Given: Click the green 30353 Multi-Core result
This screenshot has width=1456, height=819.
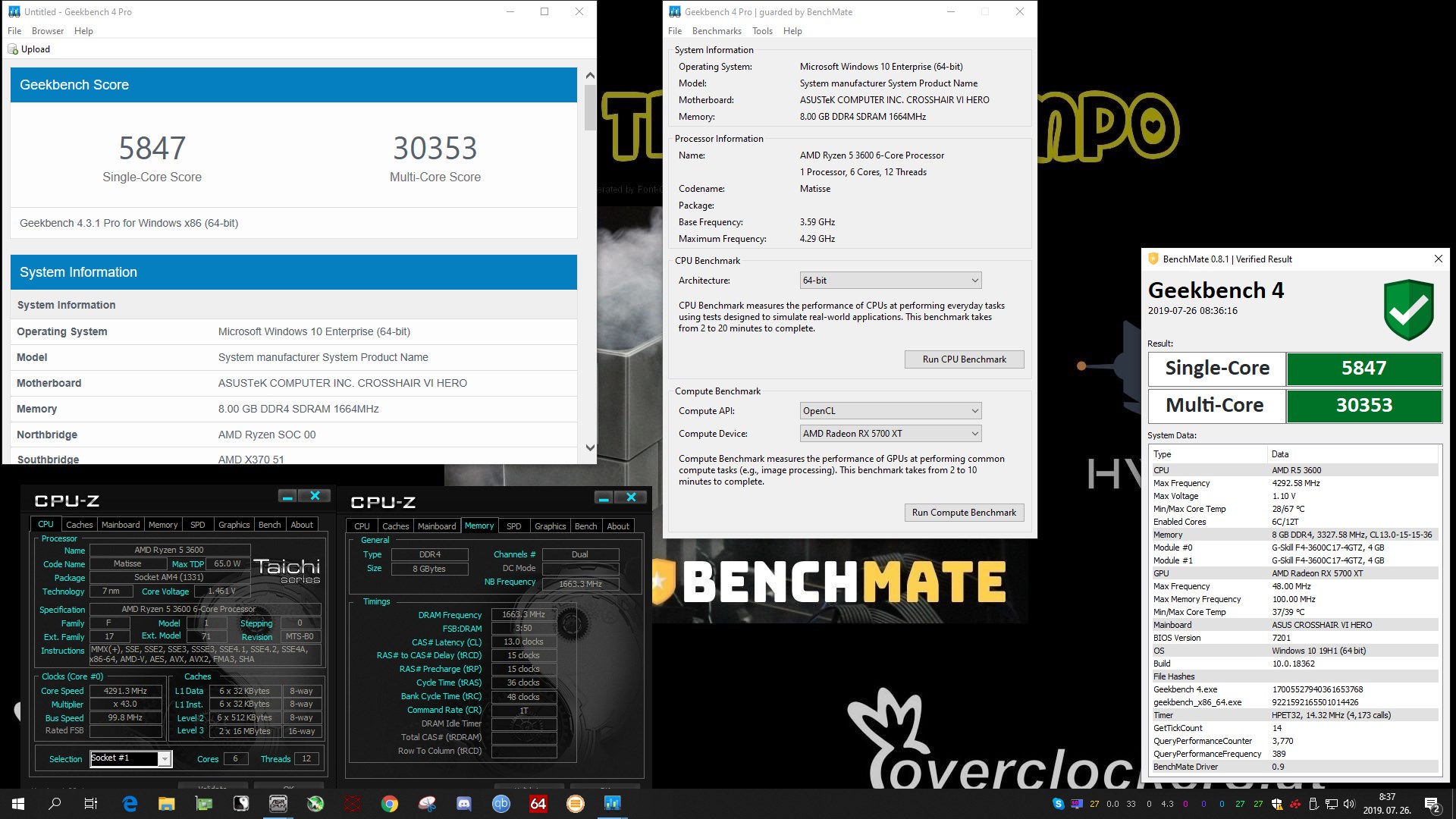Looking at the screenshot, I should [1363, 406].
